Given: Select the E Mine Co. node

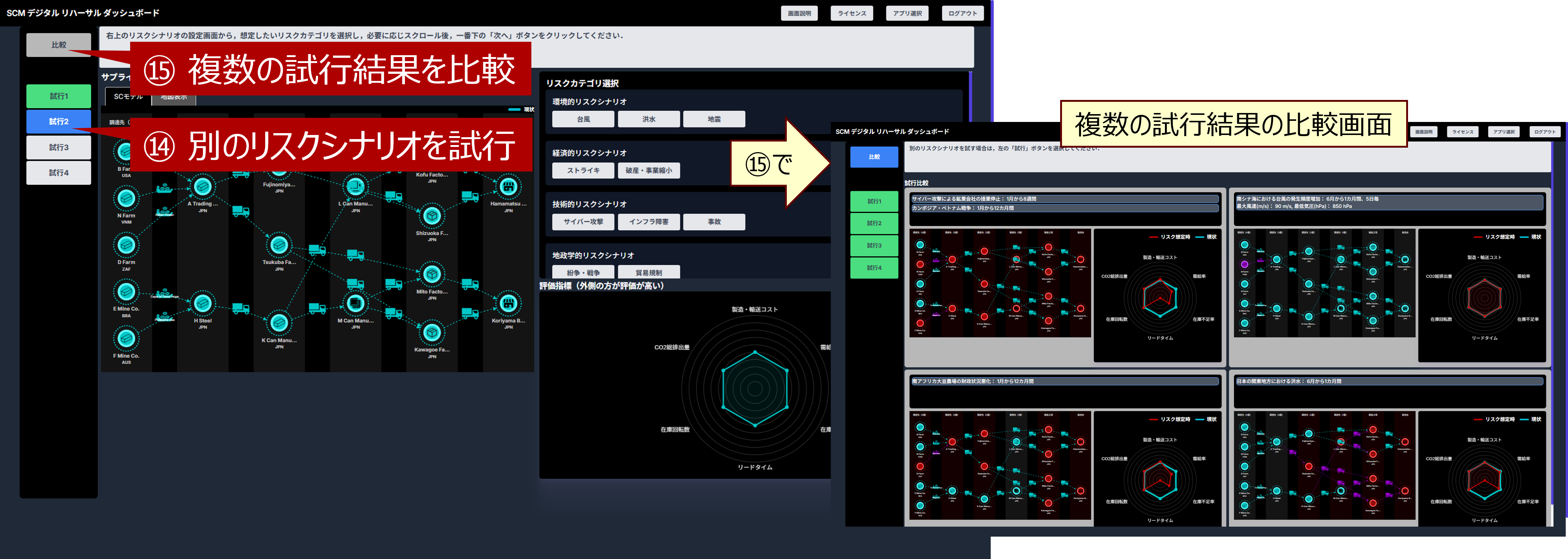Looking at the screenshot, I should tap(126, 292).
